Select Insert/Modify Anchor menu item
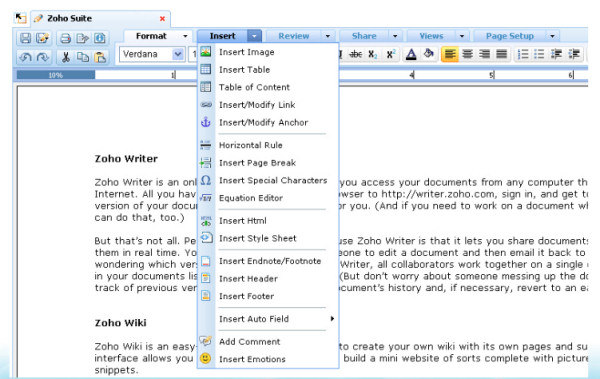600x379 pixels. click(x=268, y=123)
